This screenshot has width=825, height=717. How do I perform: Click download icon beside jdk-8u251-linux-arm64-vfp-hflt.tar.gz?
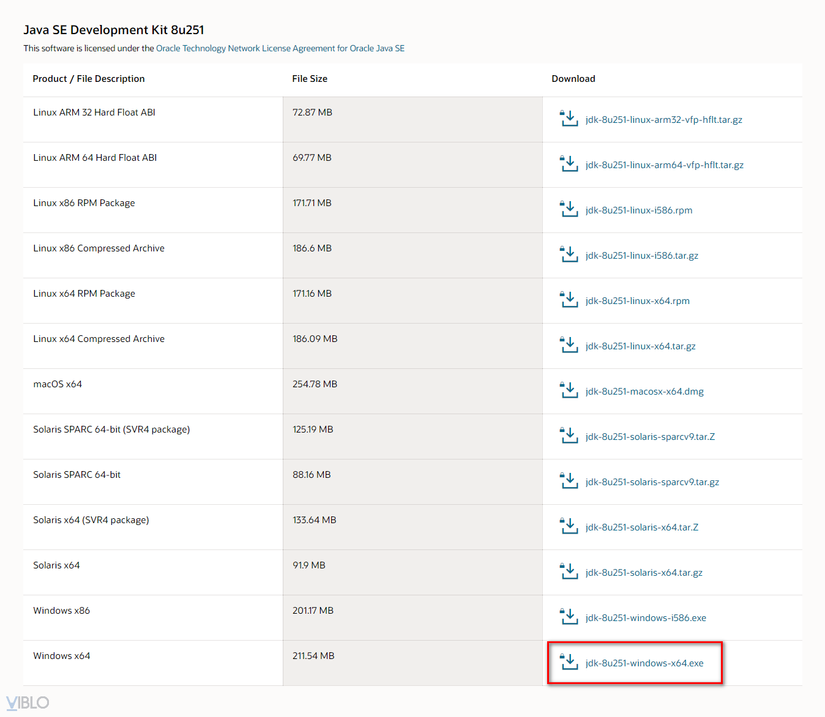[568, 164]
